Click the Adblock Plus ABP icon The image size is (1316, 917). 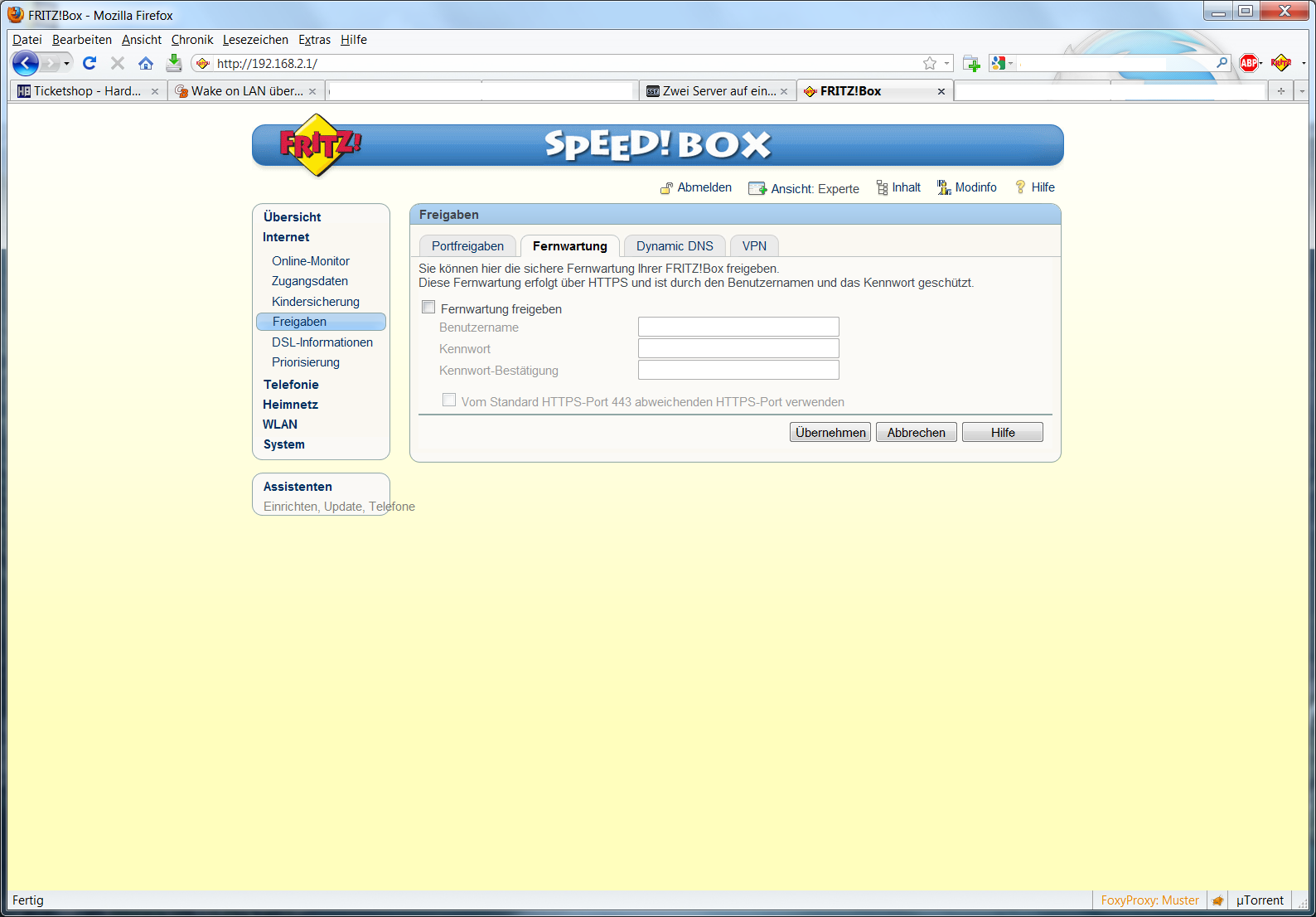point(1250,63)
